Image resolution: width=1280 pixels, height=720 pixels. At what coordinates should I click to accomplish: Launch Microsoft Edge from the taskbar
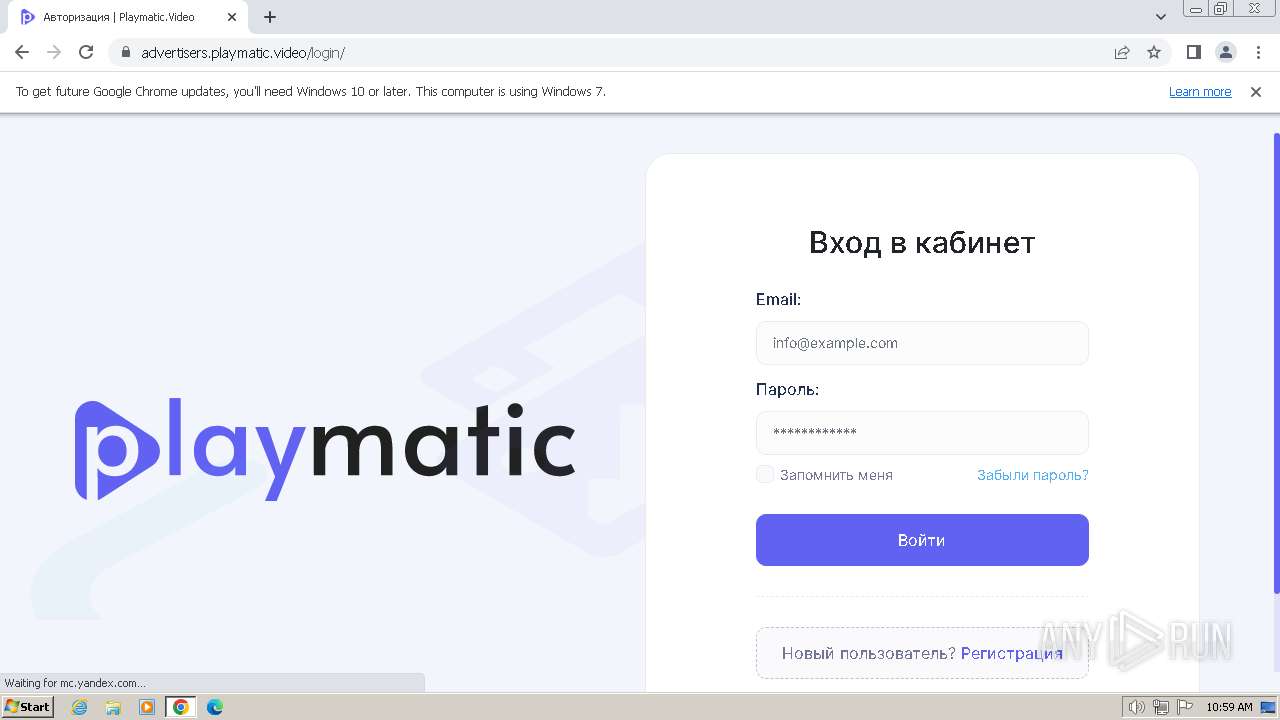215,707
